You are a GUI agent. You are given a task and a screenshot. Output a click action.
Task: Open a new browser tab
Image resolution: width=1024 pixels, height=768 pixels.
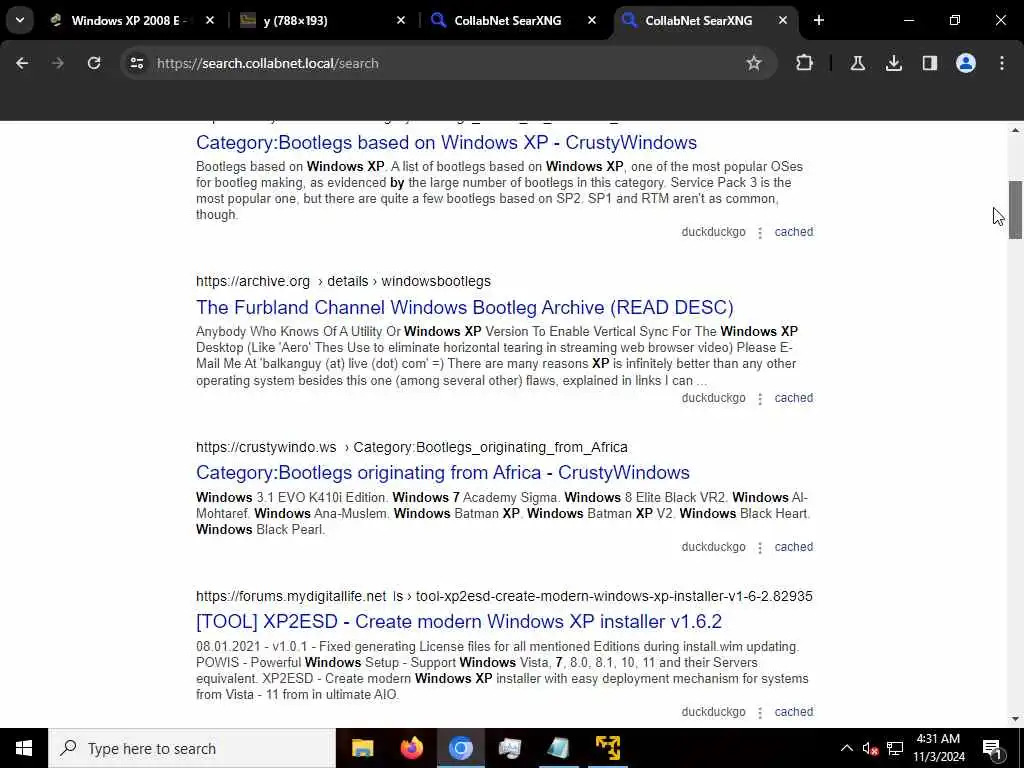coord(819,20)
